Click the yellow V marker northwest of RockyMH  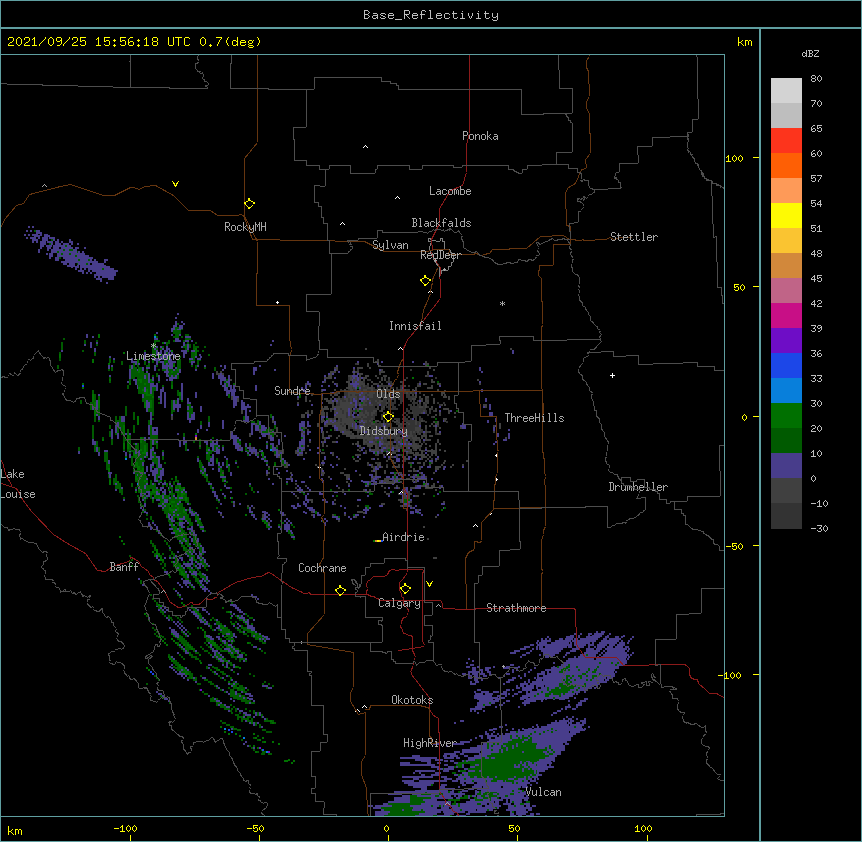175,184
